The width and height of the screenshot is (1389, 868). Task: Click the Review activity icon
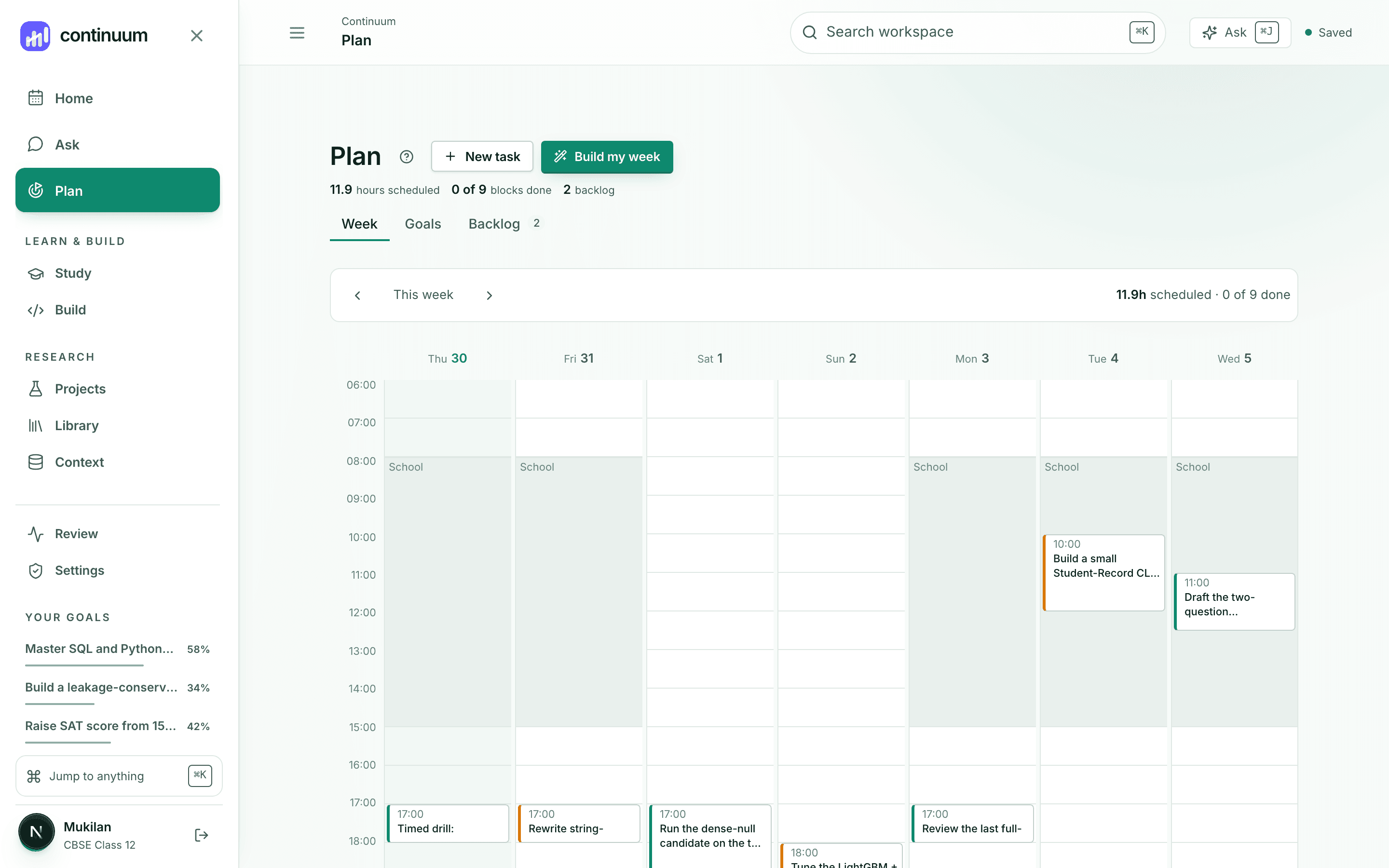[x=36, y=534]
